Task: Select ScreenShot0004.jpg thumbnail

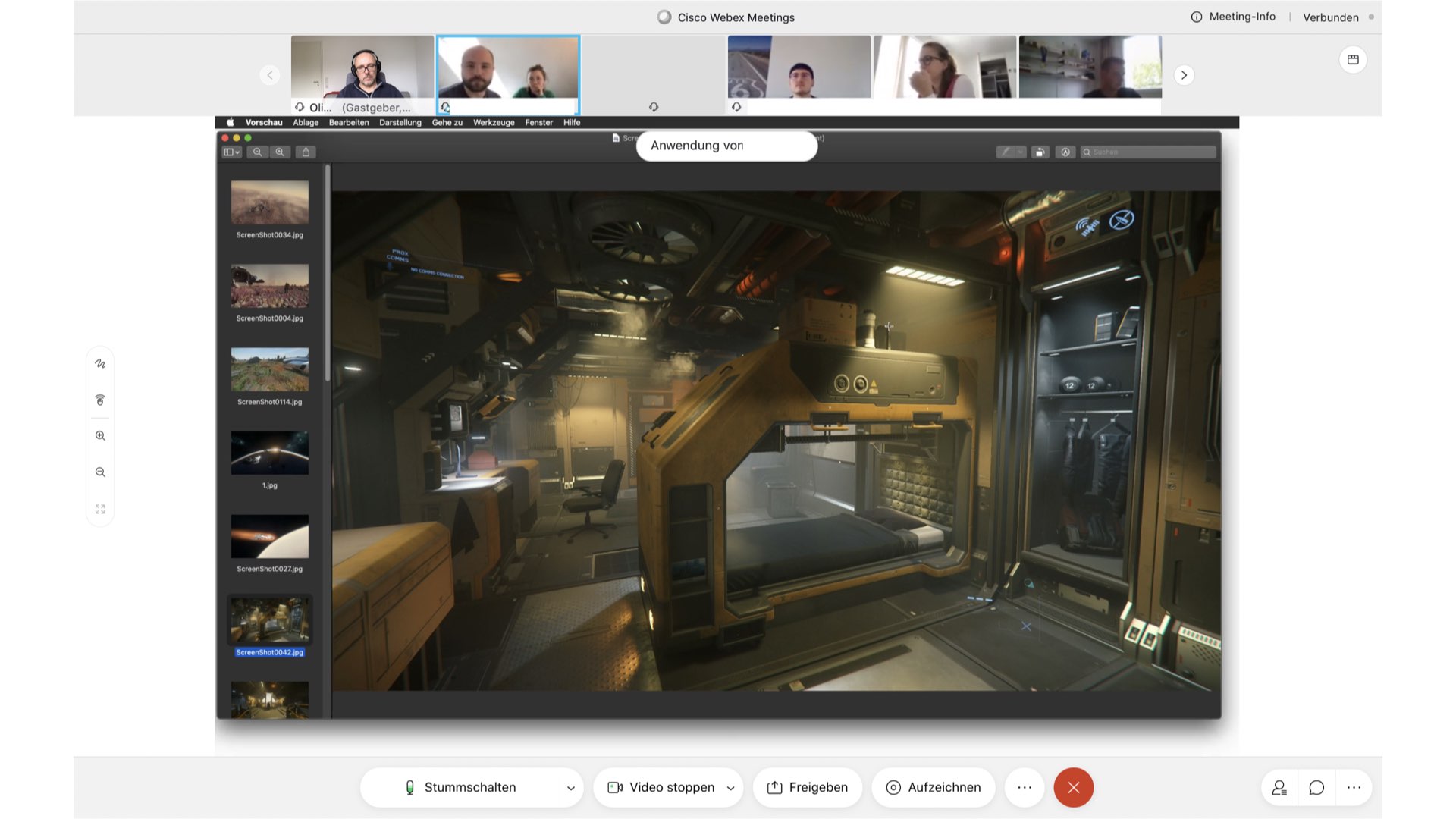Action: [270, 285]
